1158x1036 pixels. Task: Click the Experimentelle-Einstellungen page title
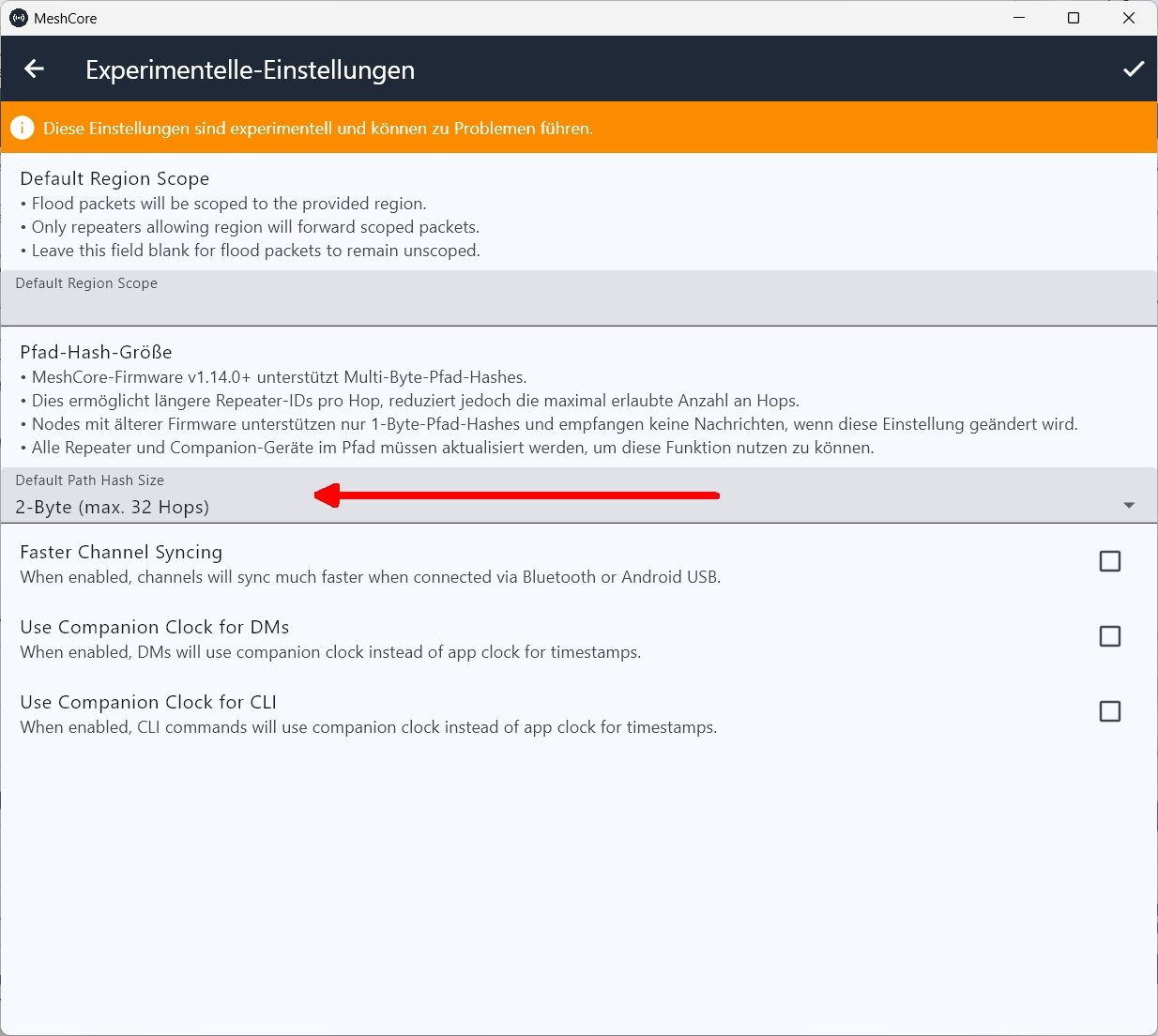tap(250, 70)
